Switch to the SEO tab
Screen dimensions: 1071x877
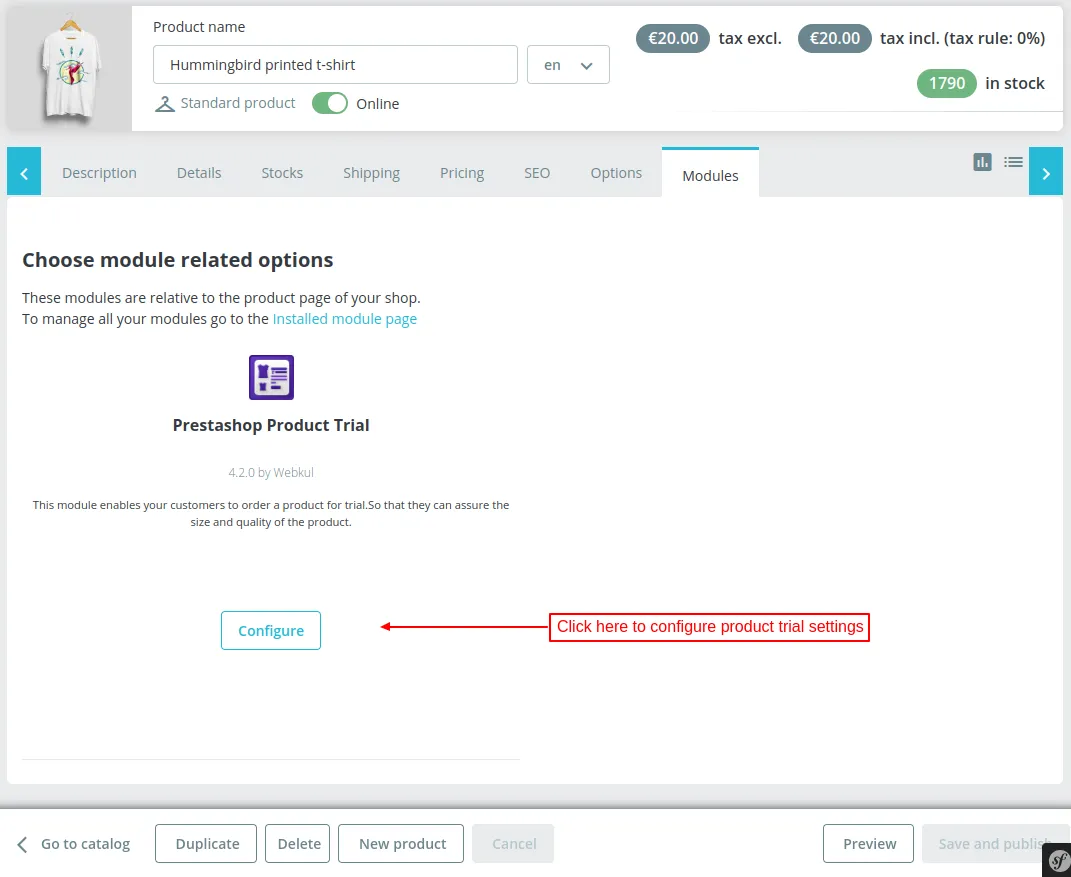(537, 173)
